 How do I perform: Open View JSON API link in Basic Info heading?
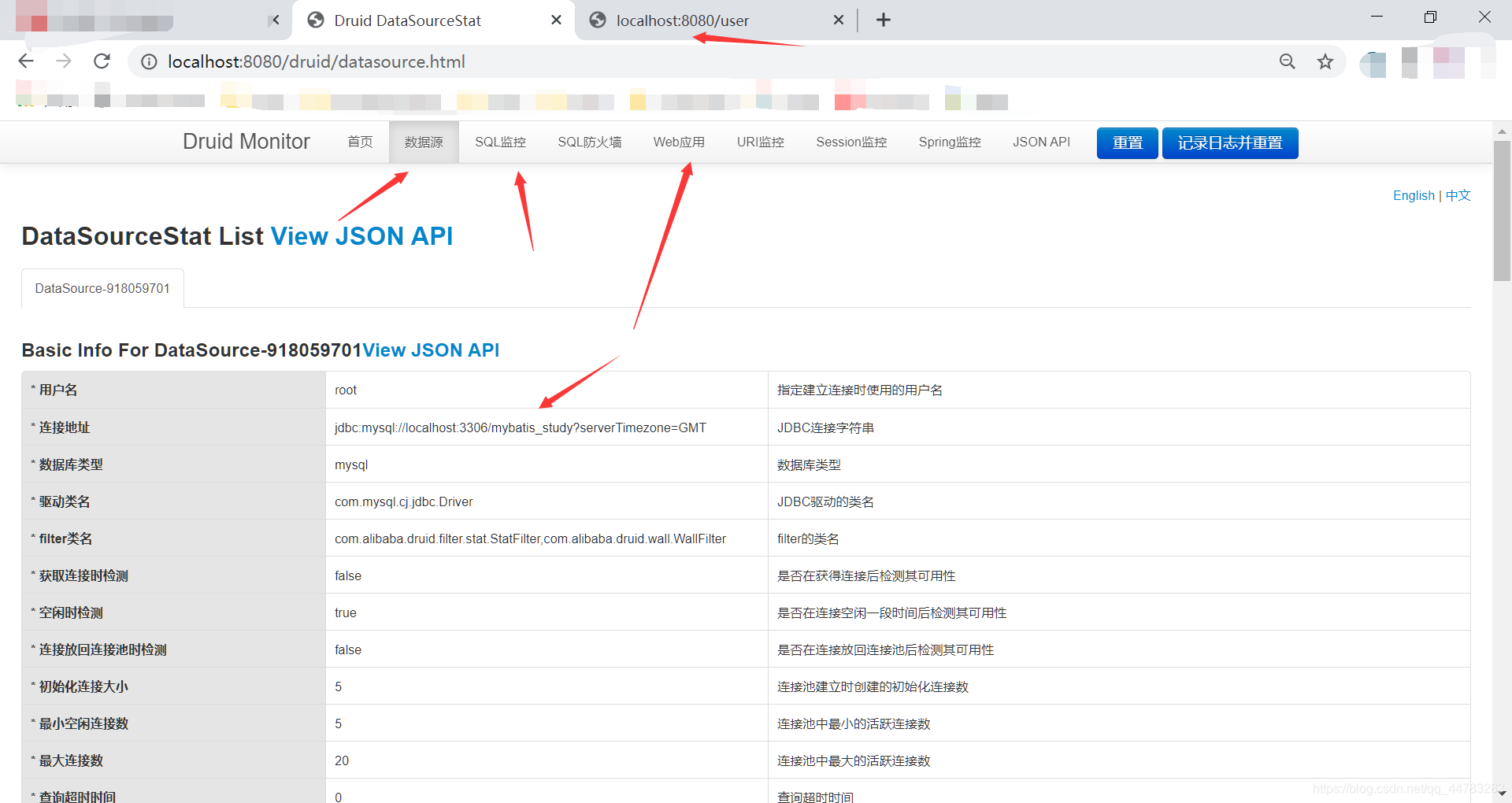[431, 350]
